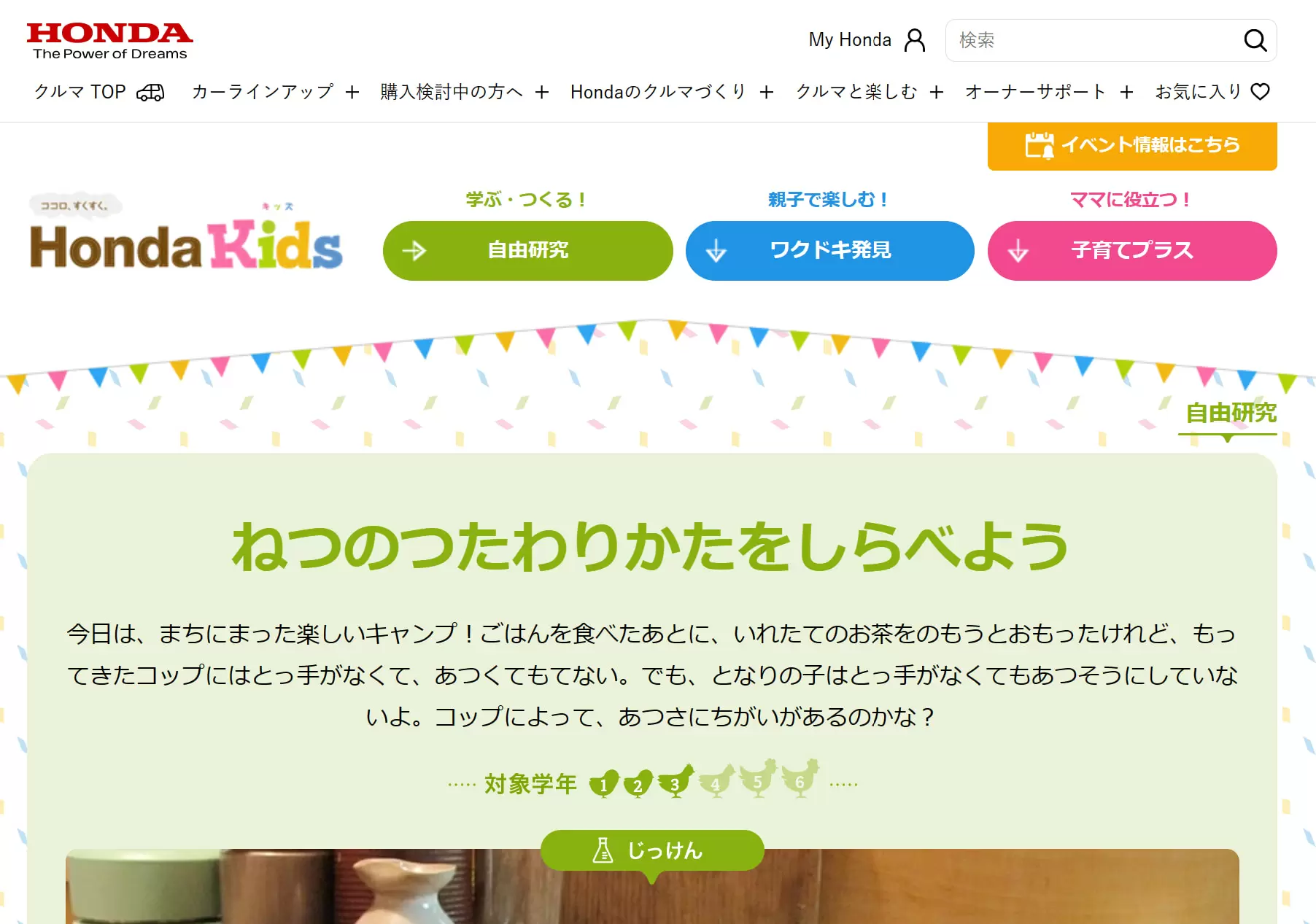Viewport: 1316px width, 924px height.
Task: Open the green 自由研究 button
Action: (x=527, y=251)
